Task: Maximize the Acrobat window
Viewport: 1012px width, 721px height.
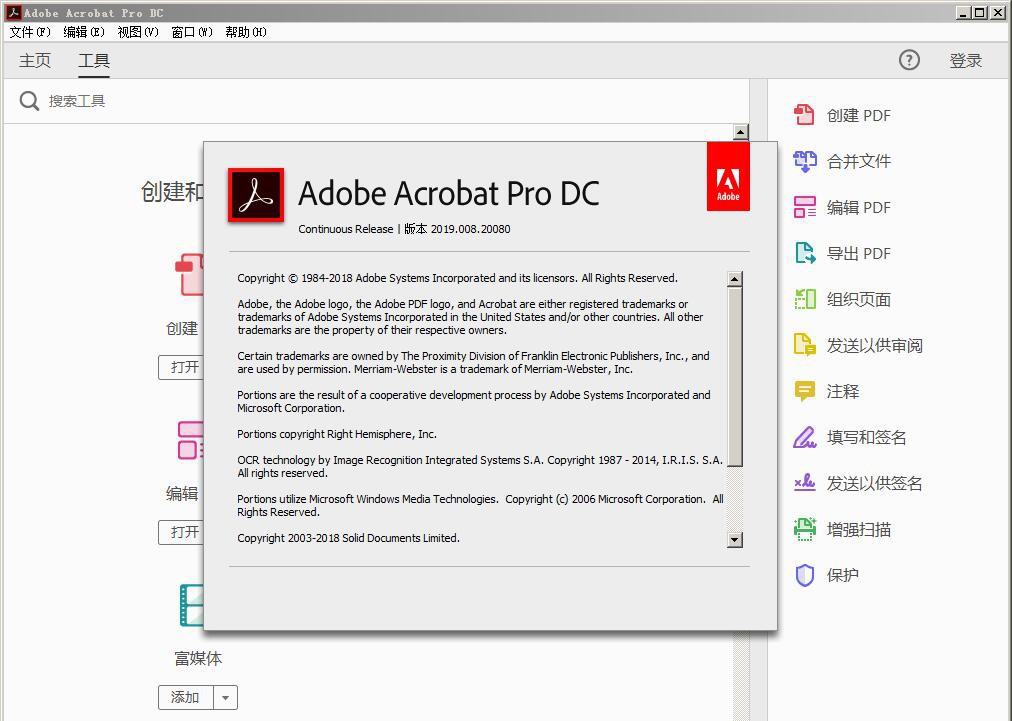Action: point(980,12)
